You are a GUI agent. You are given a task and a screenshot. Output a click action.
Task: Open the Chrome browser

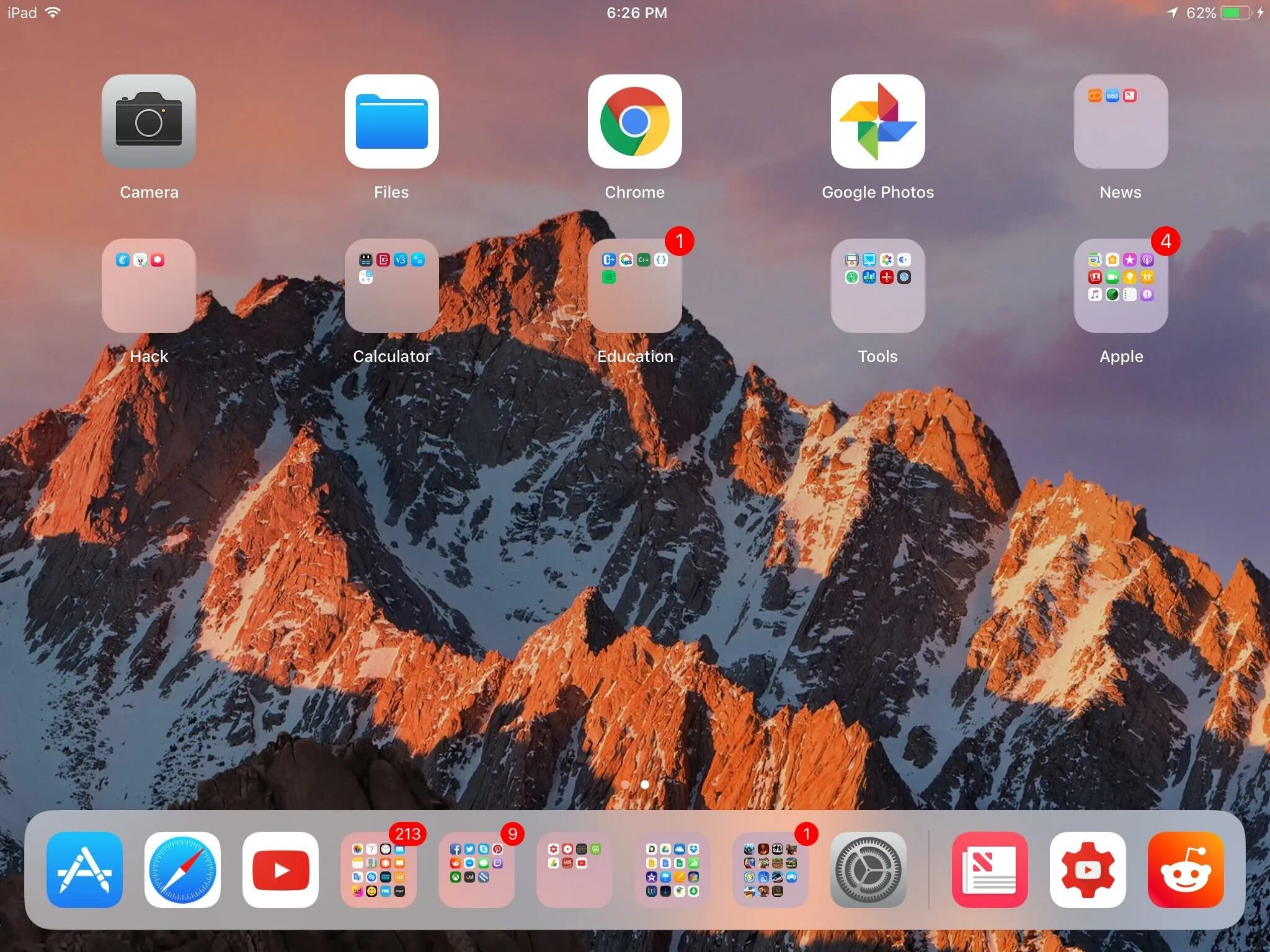tap(634, 122)
